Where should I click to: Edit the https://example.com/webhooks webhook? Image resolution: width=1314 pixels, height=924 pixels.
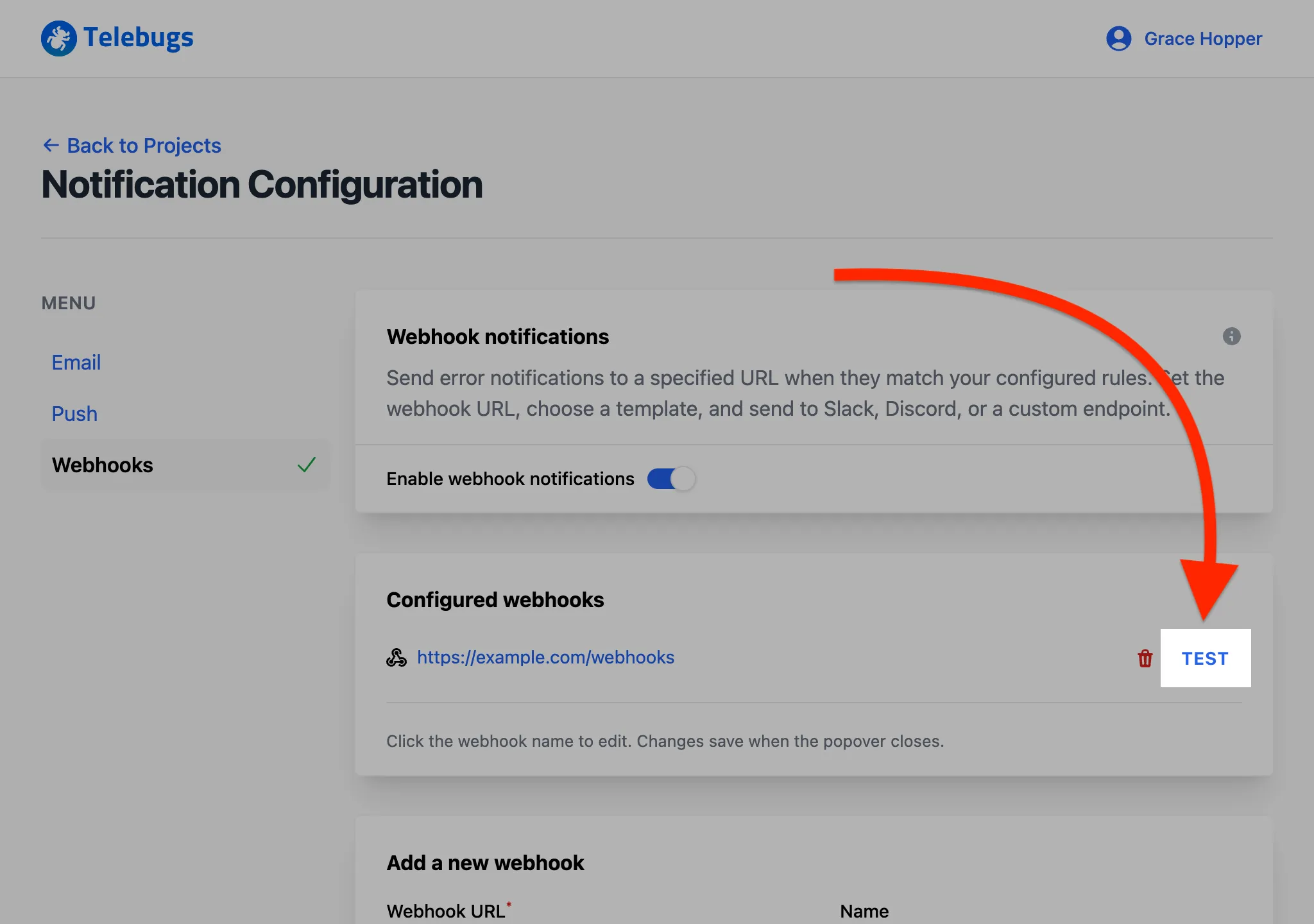point(545,658)
